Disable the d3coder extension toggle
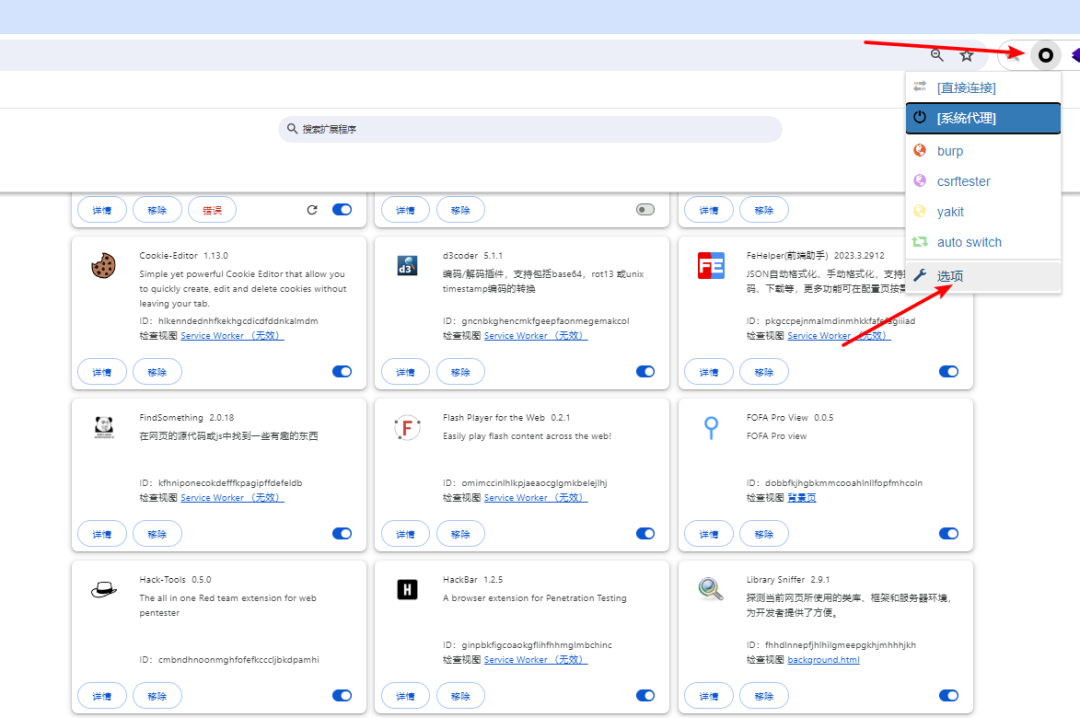 (645, 371)
